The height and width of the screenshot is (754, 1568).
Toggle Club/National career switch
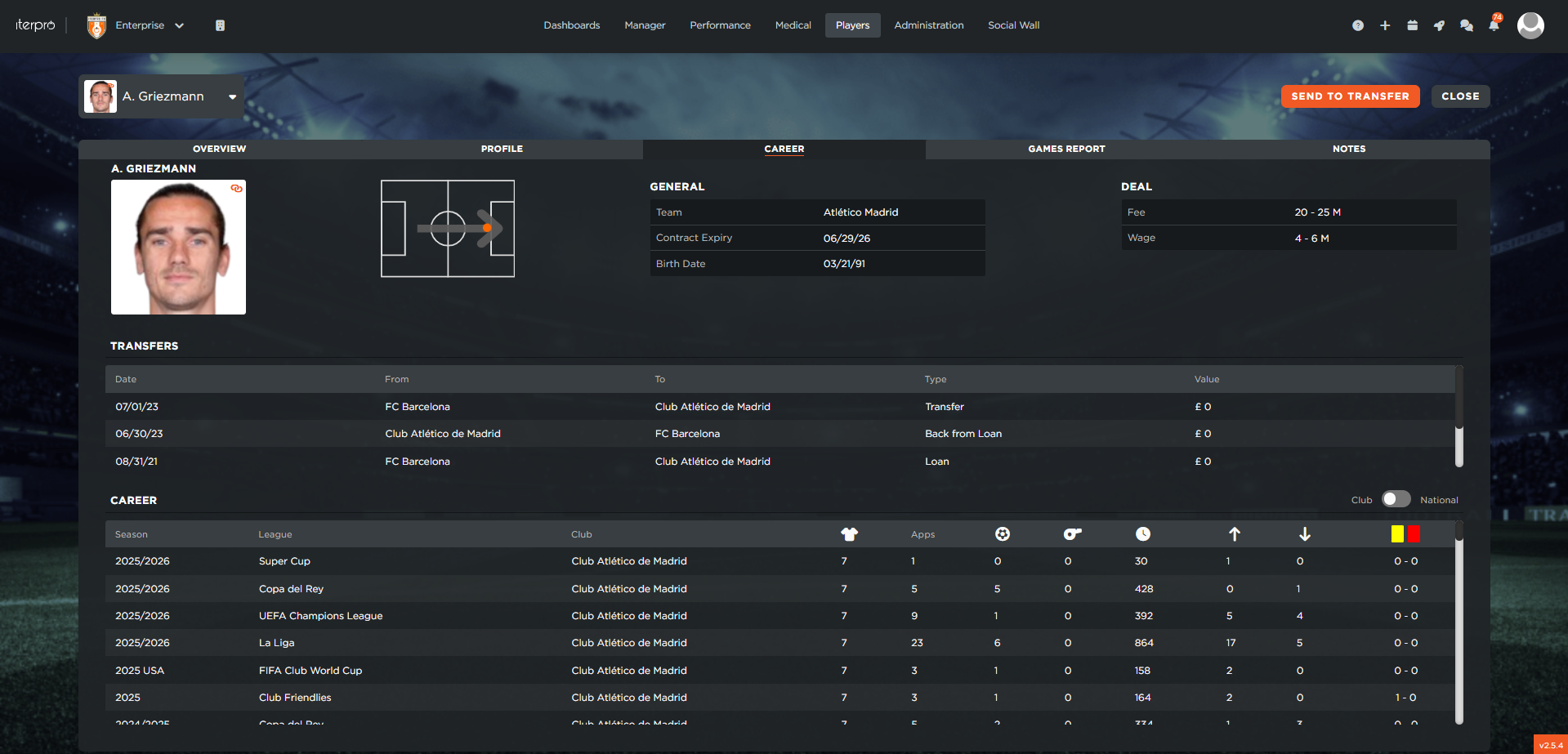click(x=1396, y=499)
